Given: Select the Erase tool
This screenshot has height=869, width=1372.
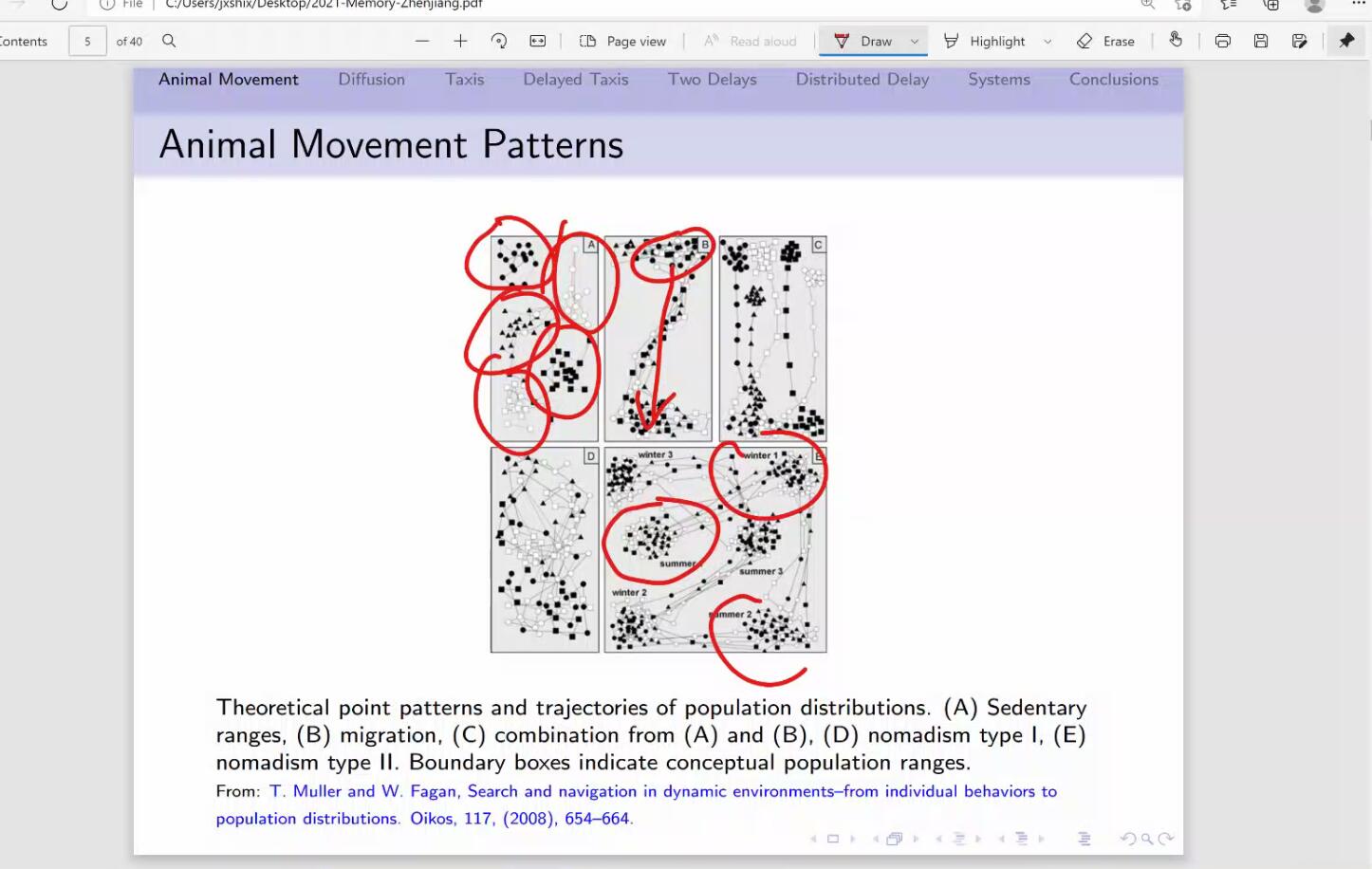Looking at the screenshot, I should click(1106, 41).
